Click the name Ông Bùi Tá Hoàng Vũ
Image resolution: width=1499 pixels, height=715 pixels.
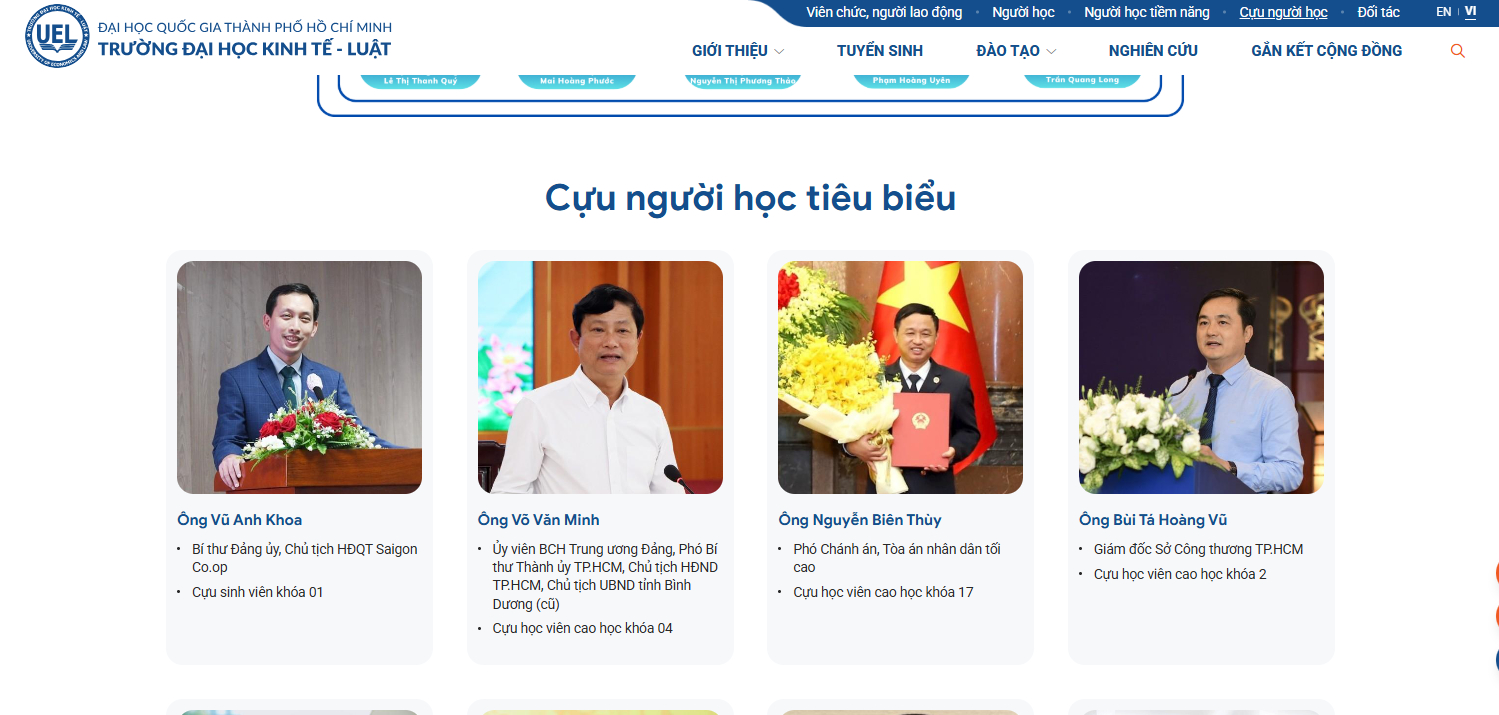[x=1153, y=520]
